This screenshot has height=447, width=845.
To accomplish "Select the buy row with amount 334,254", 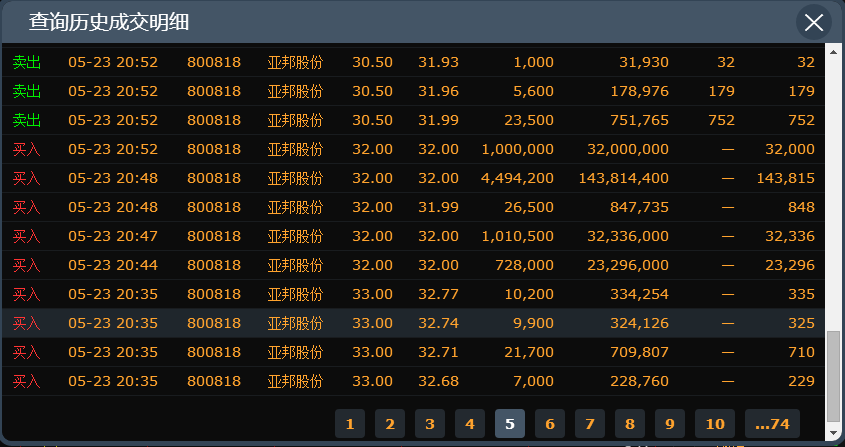I will (x=413, y=294).
